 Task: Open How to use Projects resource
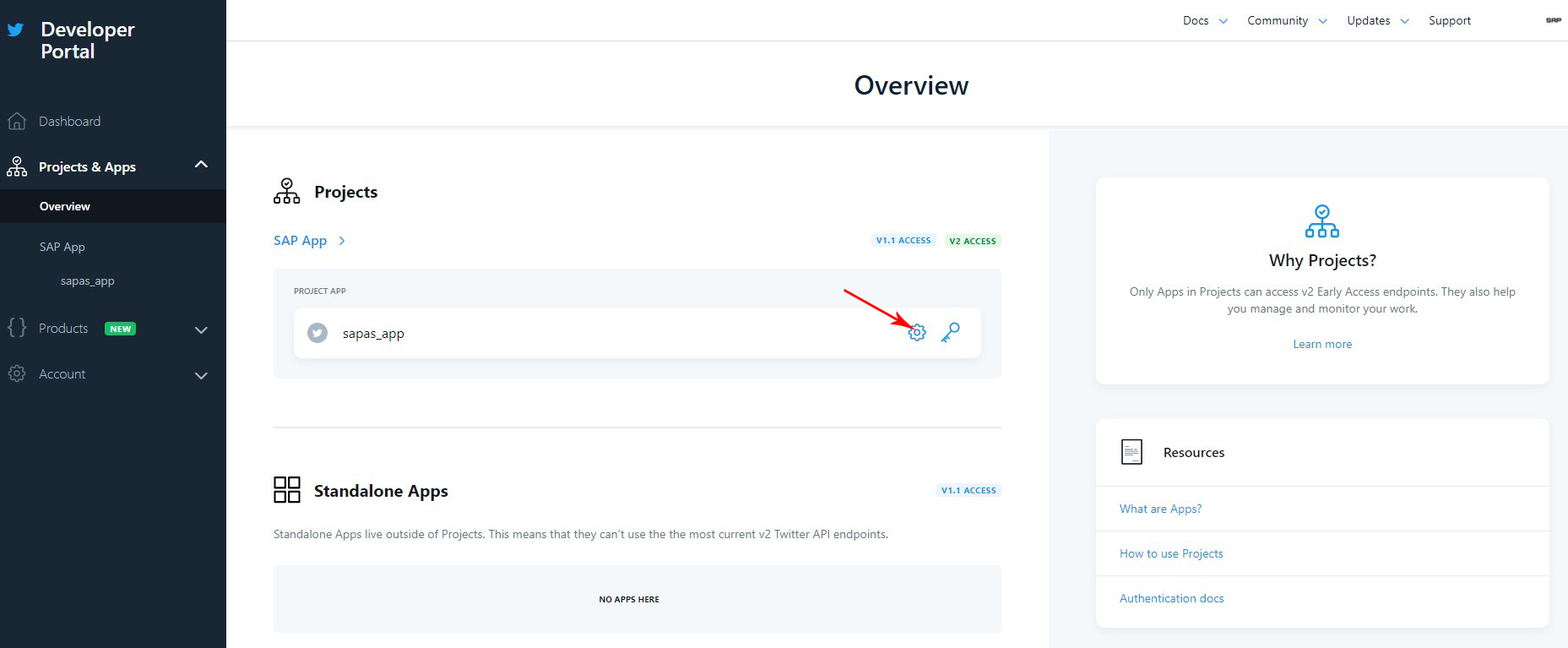pos(1171,553)
